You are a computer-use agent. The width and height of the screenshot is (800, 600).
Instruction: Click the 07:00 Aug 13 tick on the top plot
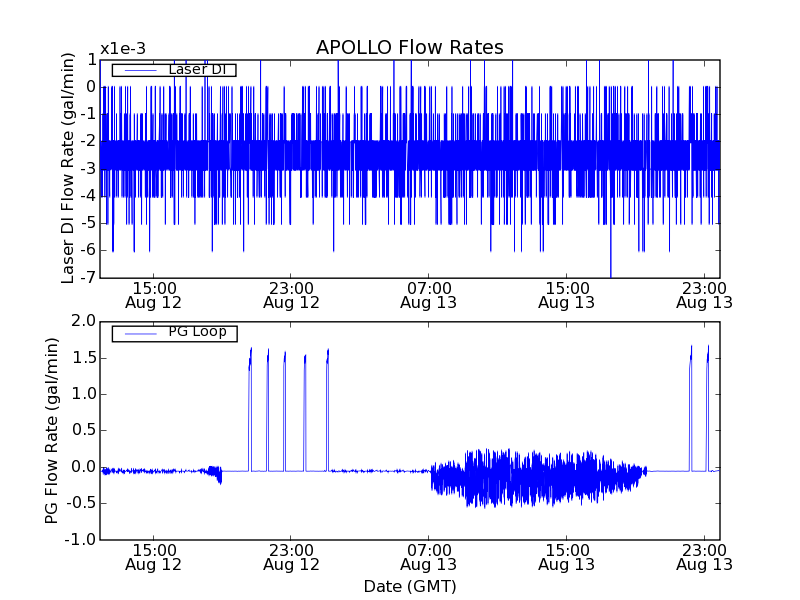[x=429, y=294]
